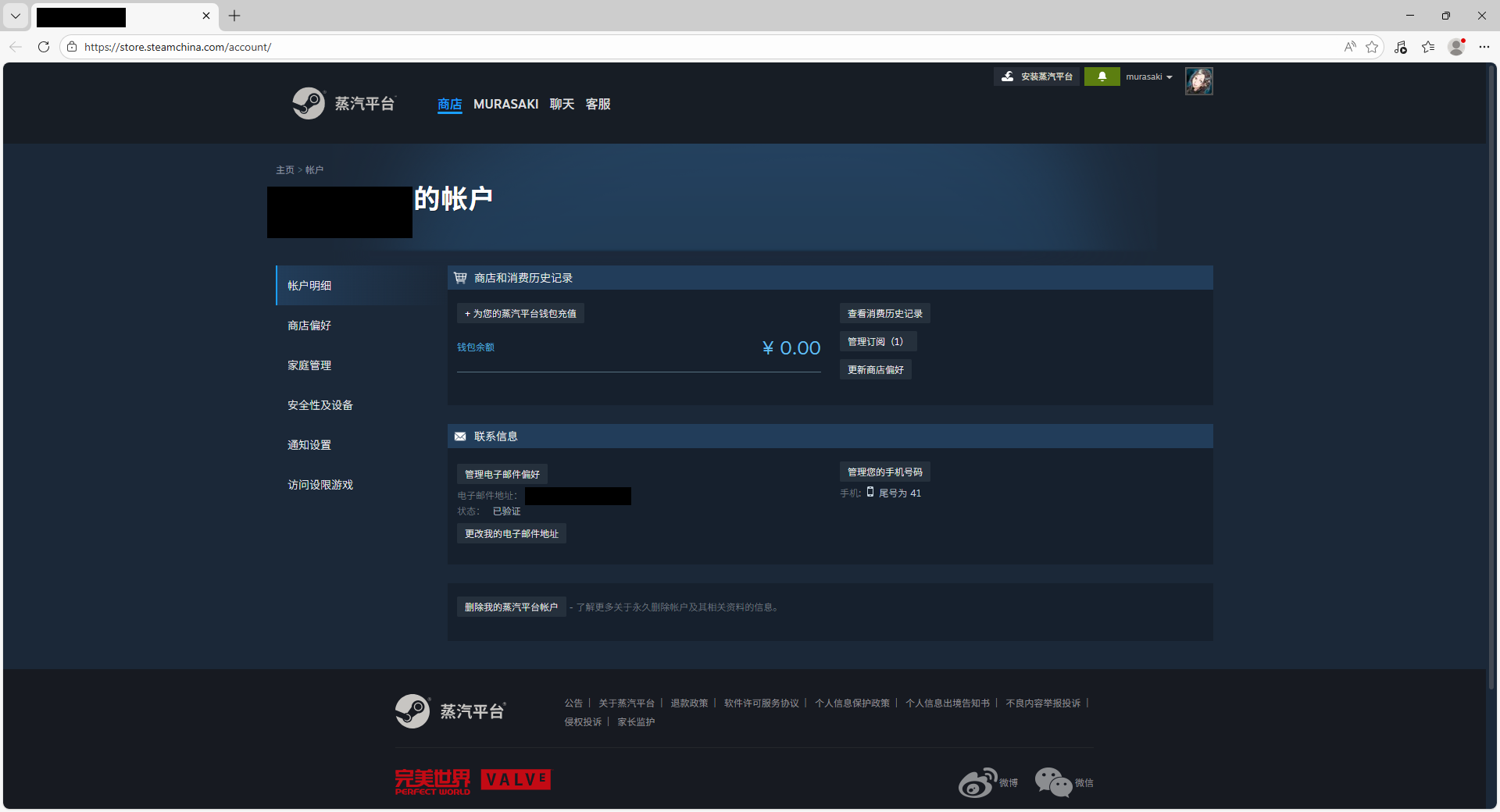Open the 客服 section from navigation
1500x812 pixels.
(598, 103)
